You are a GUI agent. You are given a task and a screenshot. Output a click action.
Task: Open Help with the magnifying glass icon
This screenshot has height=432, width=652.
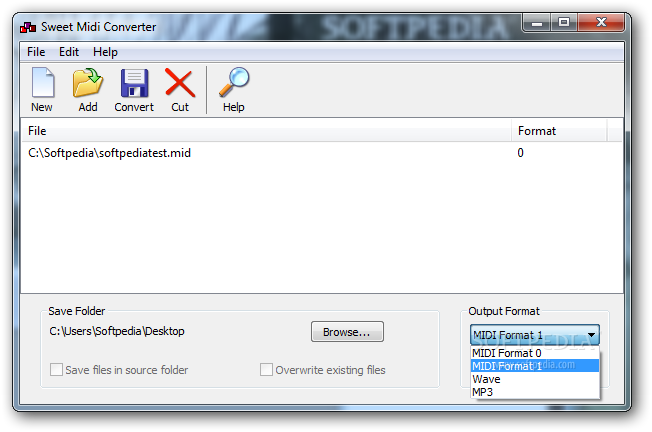234,82
